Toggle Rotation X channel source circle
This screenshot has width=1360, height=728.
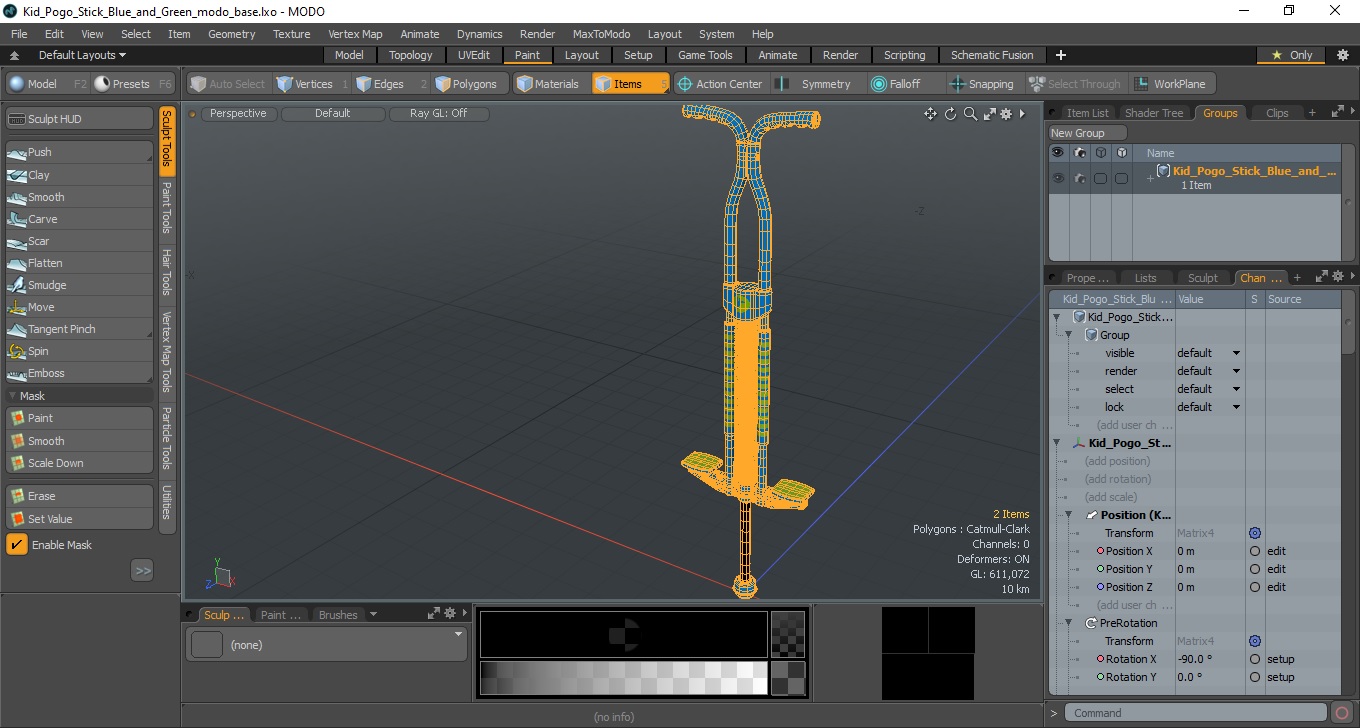pos(1255,659)
